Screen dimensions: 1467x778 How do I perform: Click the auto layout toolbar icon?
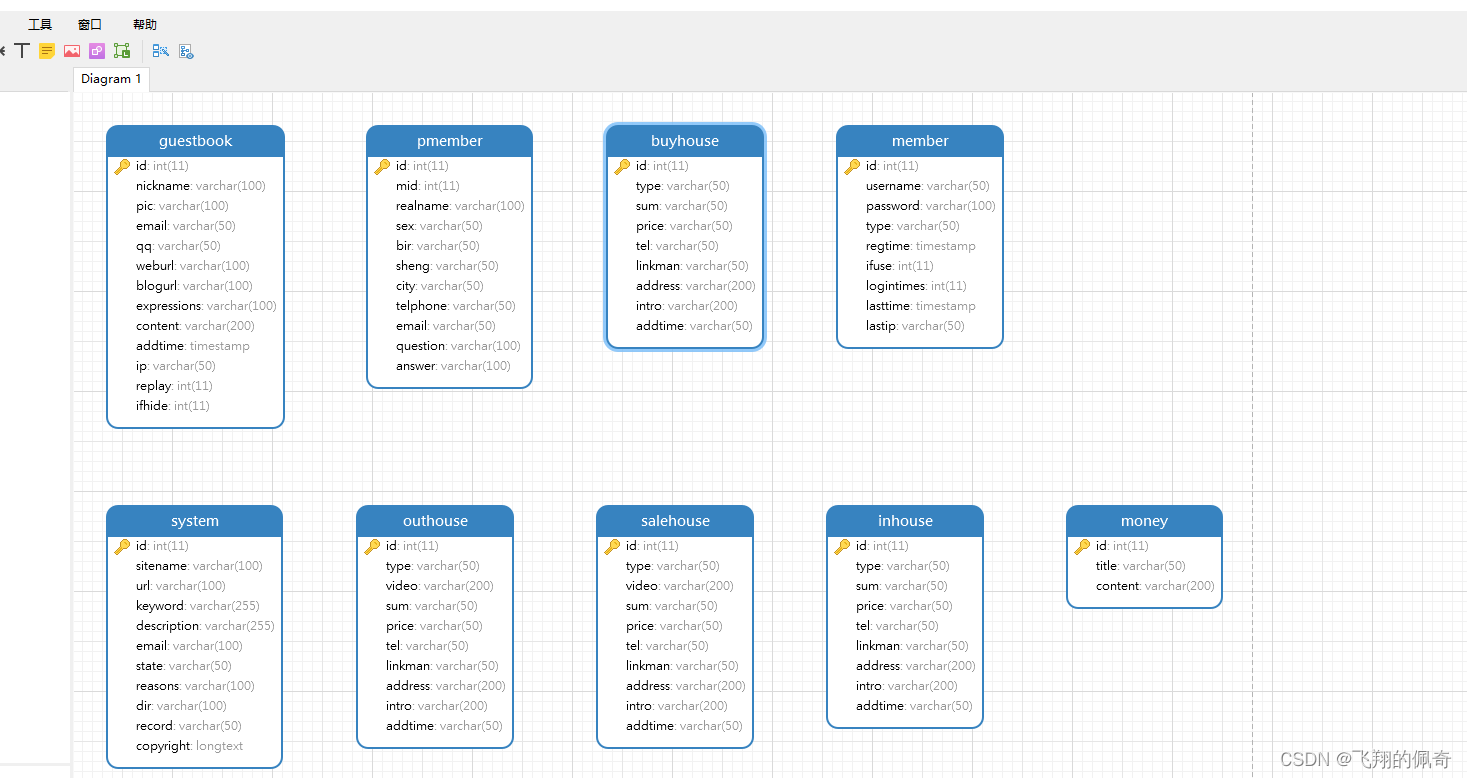point(160,50)
